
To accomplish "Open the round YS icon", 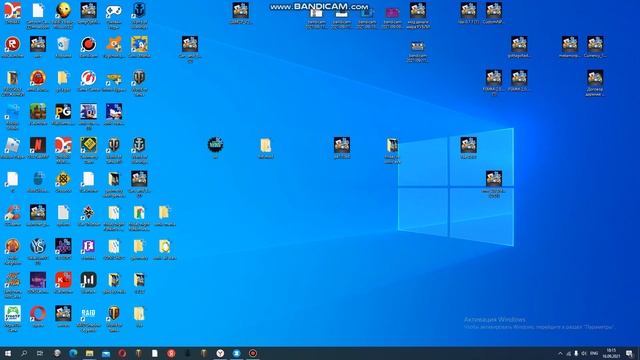I will click(38, 246).
